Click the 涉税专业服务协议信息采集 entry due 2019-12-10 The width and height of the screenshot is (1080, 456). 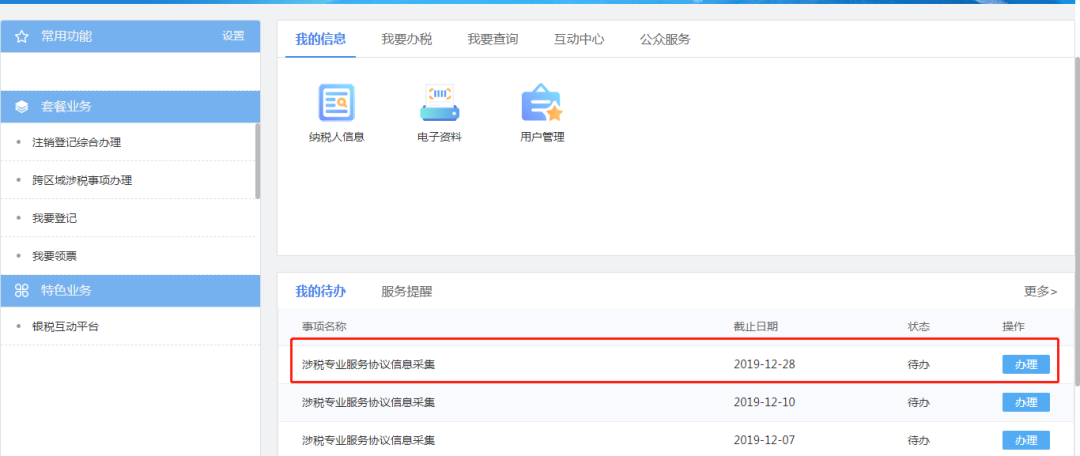368,402
